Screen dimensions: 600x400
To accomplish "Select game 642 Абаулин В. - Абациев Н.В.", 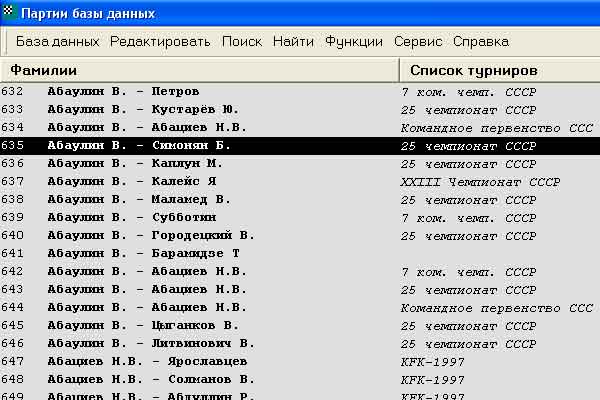I will coord(300,271).
